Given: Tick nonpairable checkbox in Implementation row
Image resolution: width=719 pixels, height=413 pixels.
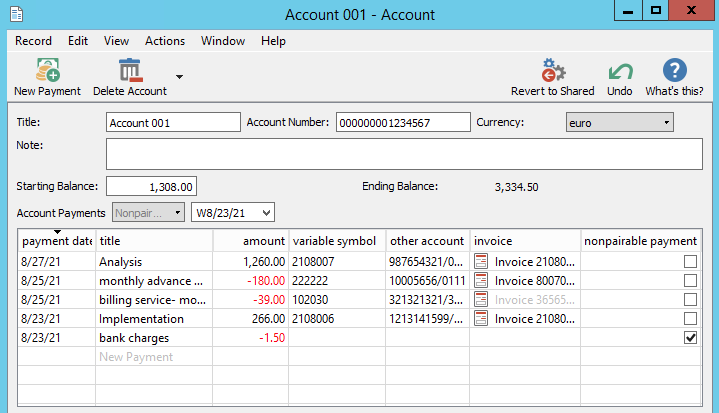Looking at the screenshot, I should 690,319.
